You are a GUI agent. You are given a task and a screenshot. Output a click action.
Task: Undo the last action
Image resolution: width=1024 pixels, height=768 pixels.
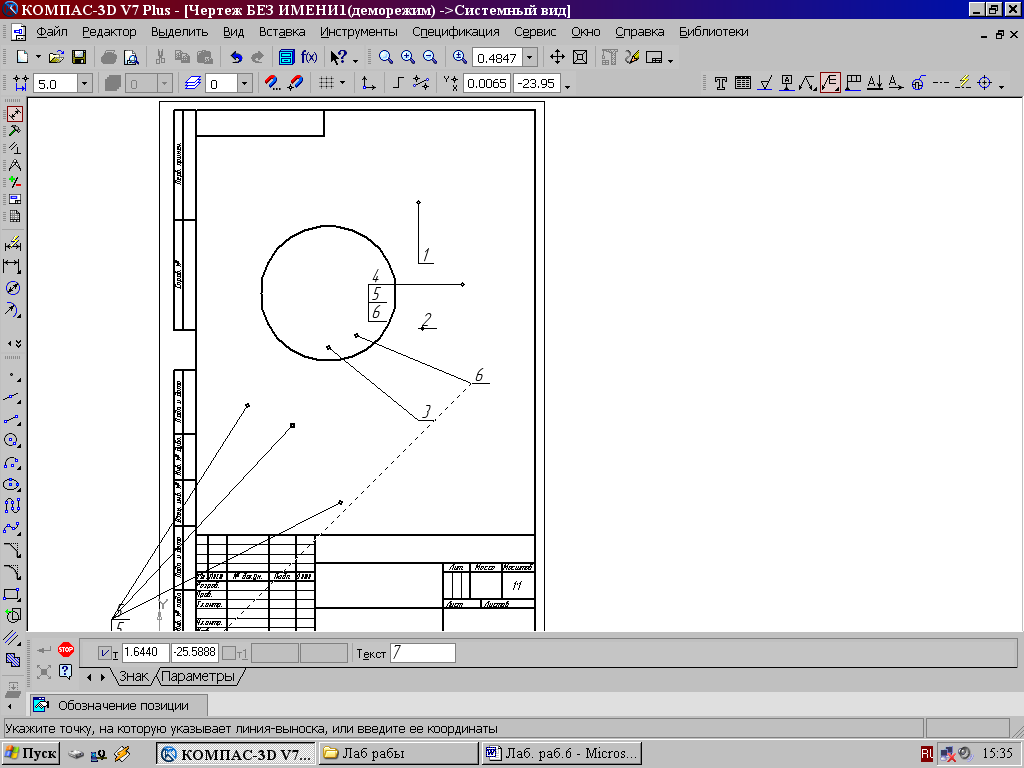coord(236,57)
